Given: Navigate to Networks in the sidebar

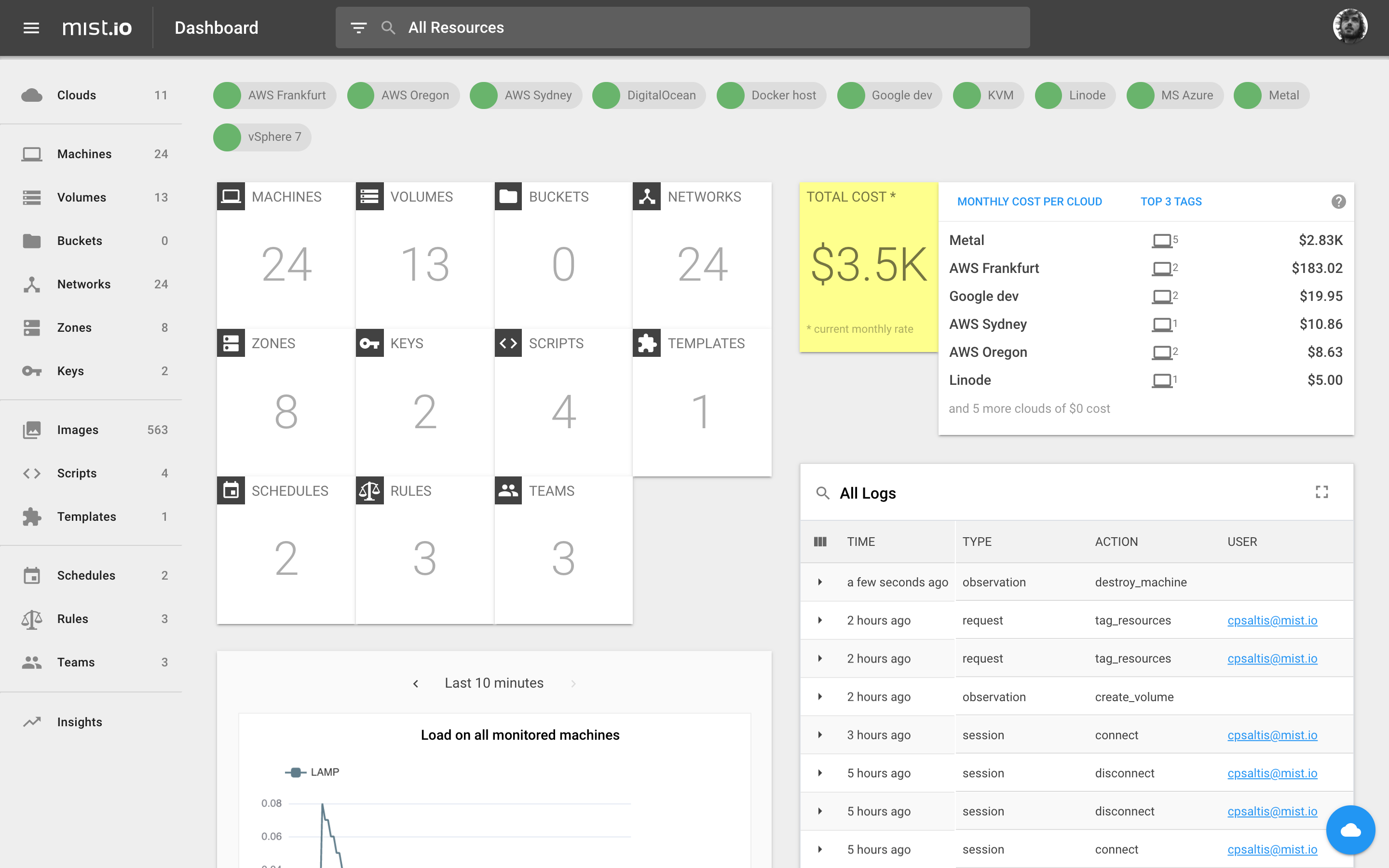Looking at the screenshot, I should click(92, 284).
